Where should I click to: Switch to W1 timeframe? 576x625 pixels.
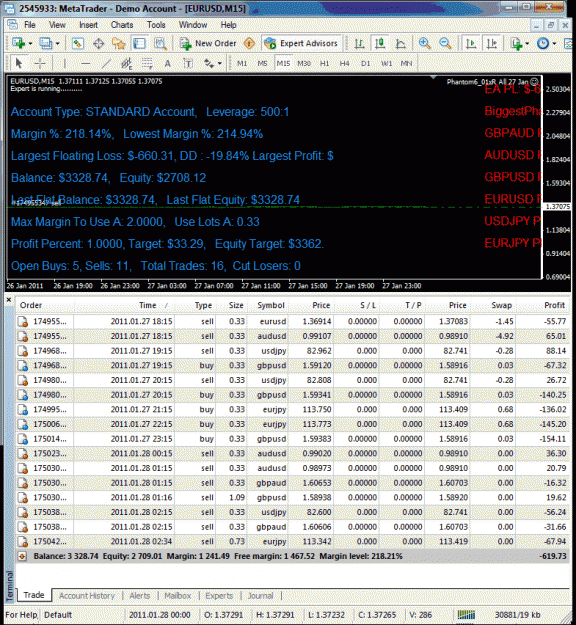(386, 63)
